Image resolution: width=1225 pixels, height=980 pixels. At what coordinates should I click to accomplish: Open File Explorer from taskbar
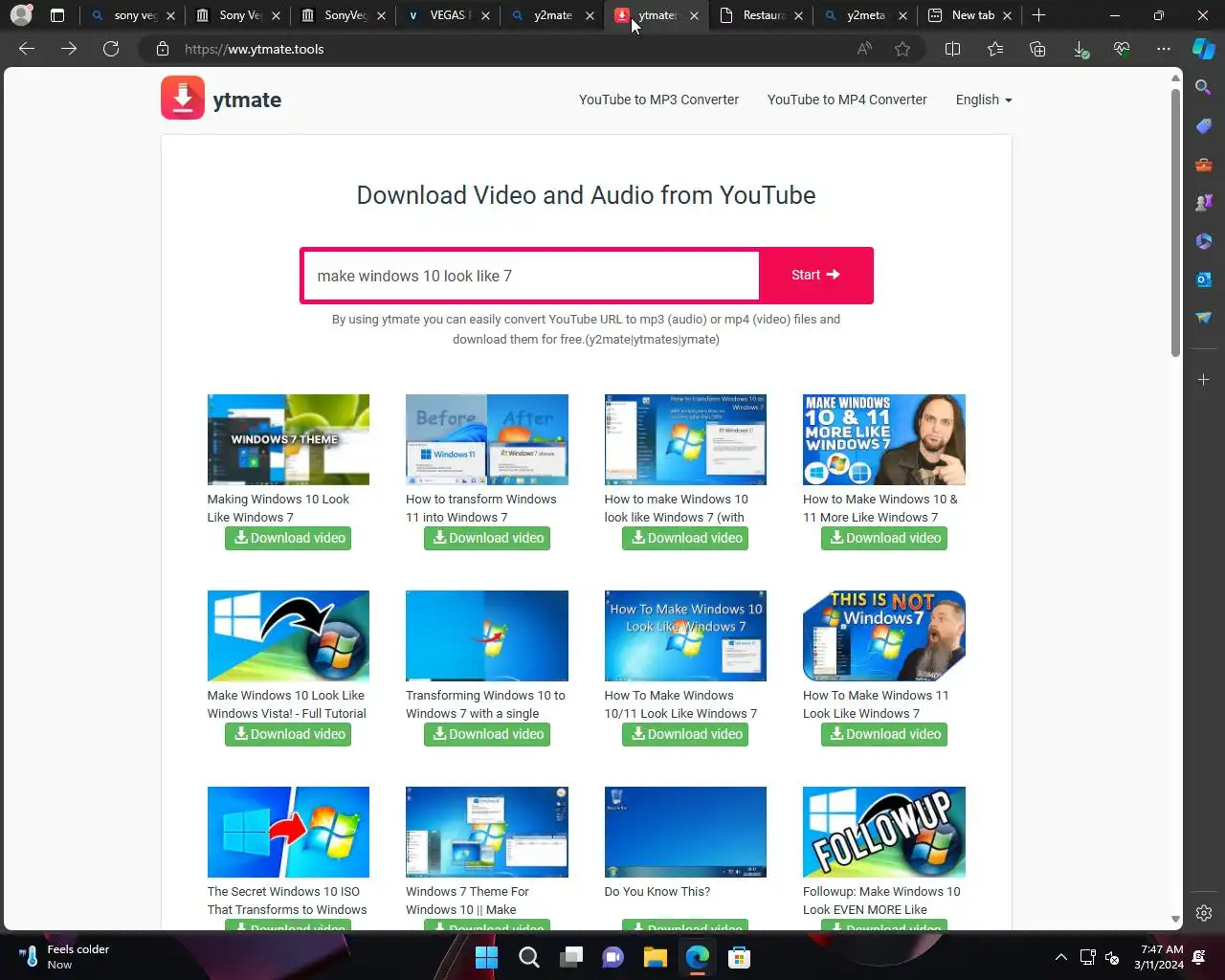[655, 957]
